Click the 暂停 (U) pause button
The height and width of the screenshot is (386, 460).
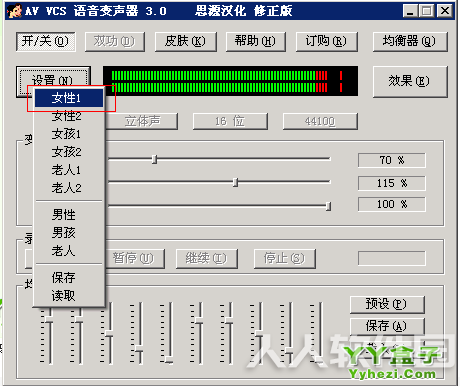[x=135, y=258]
